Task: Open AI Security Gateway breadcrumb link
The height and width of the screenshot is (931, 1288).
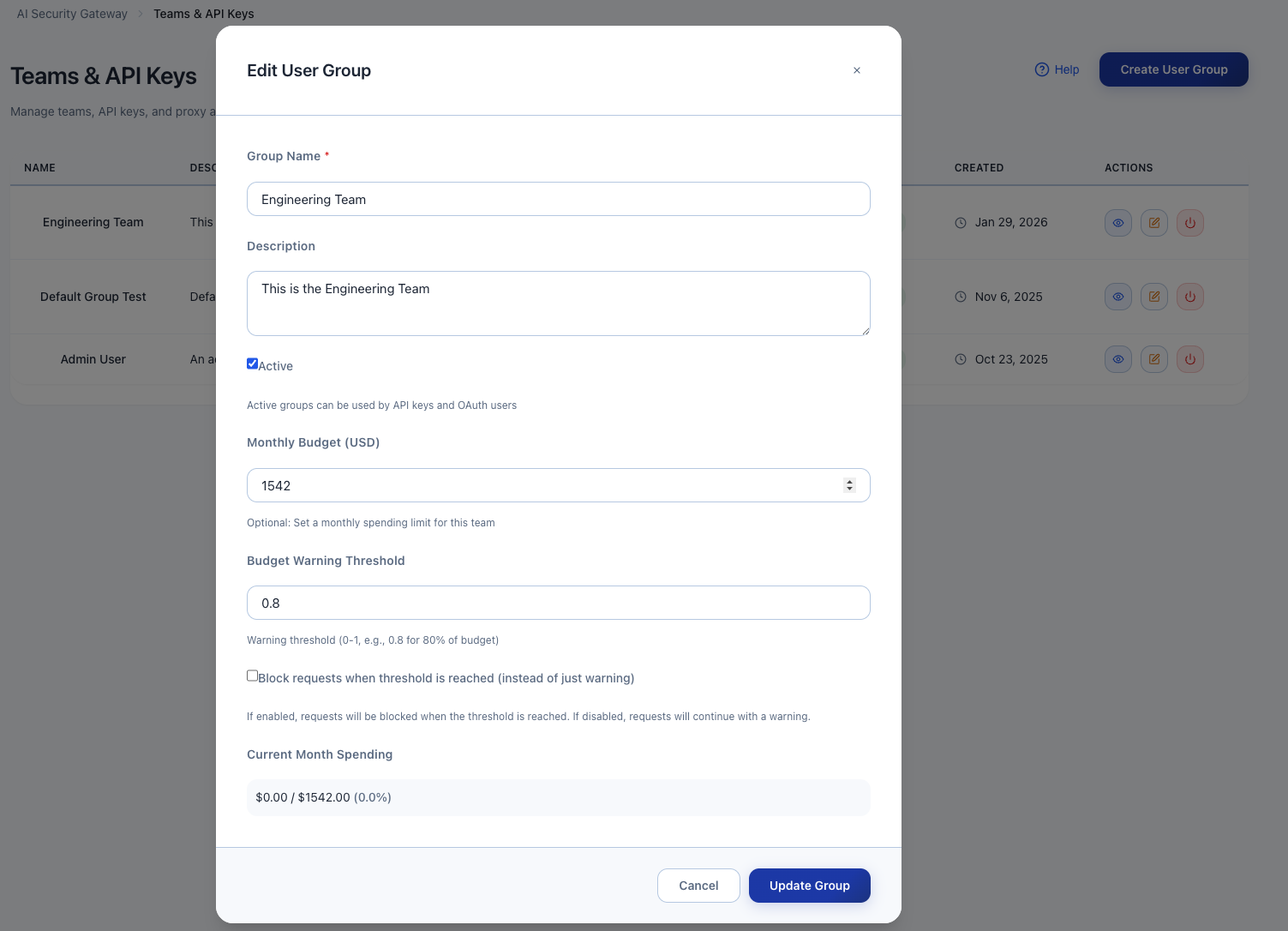Action: click(72, 13)
